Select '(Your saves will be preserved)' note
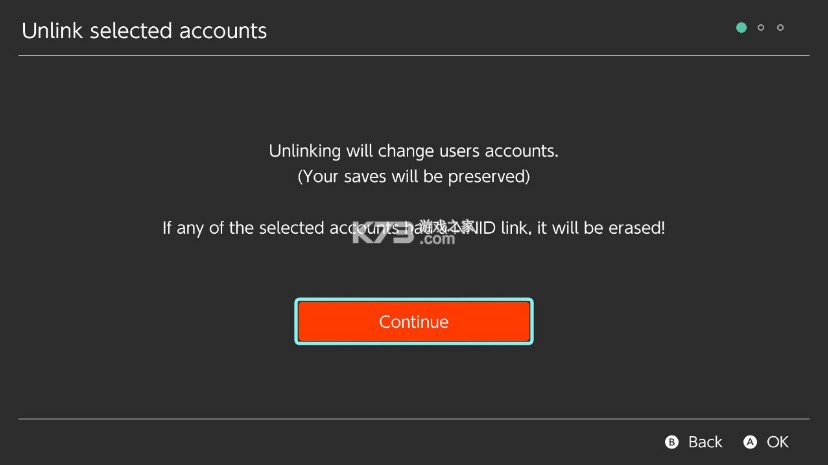The image size is (828, 465). pos(413,177)
